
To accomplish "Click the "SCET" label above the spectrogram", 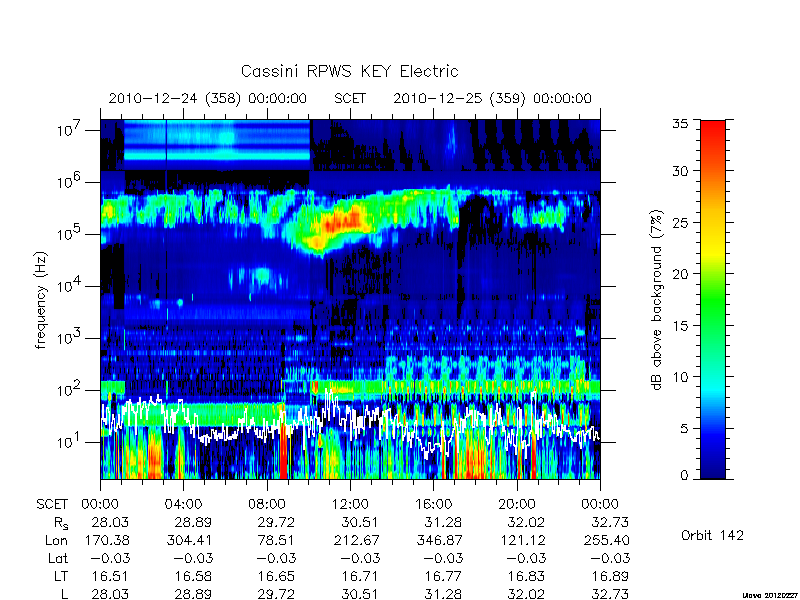I will (350, 98).
